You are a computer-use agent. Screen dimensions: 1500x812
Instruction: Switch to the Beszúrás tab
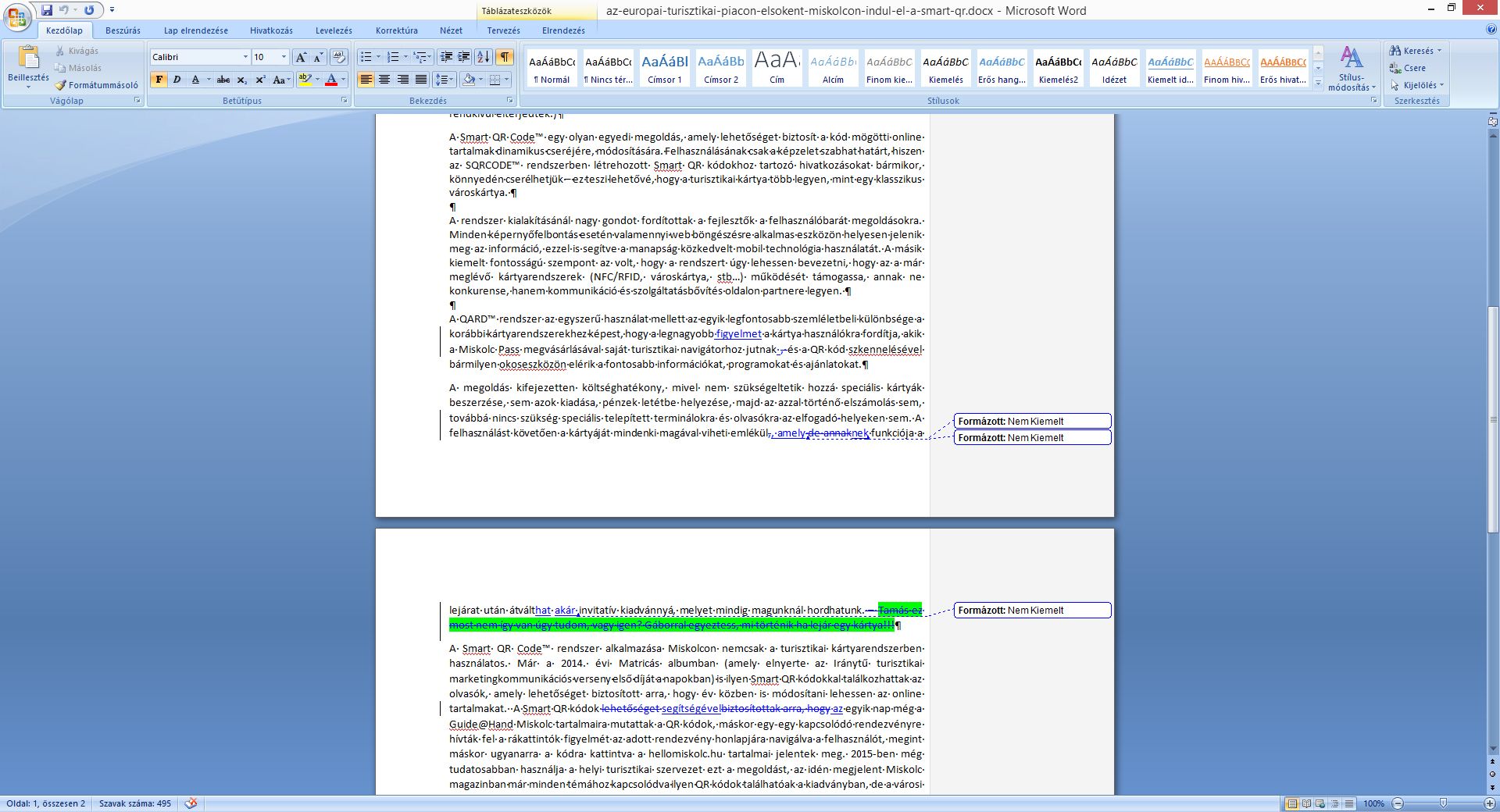123,30
